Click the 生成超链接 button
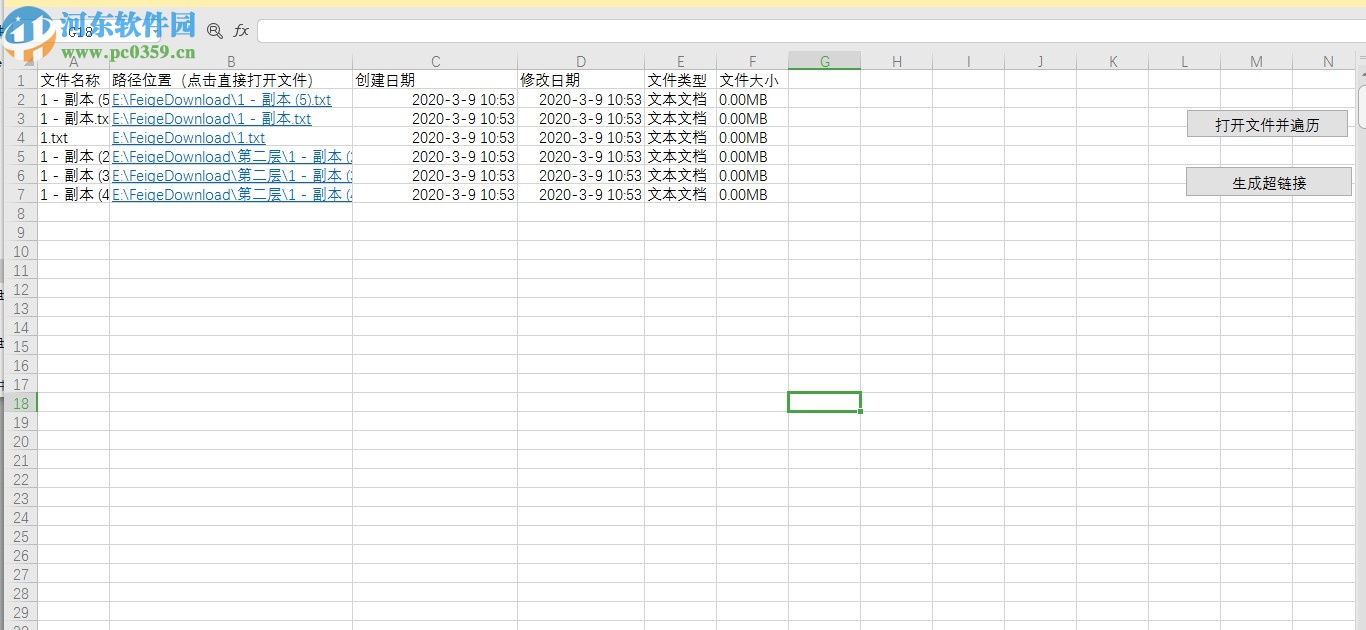Screen dimensions: 1366x630 tap(1268, 182)
